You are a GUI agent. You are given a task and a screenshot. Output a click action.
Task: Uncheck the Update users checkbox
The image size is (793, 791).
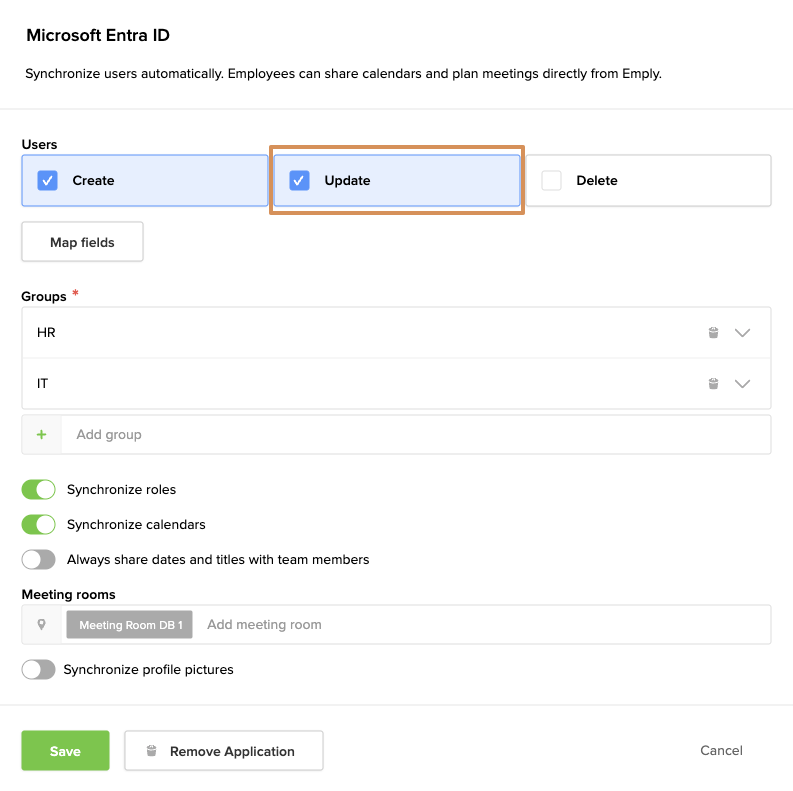click(299, 181)
